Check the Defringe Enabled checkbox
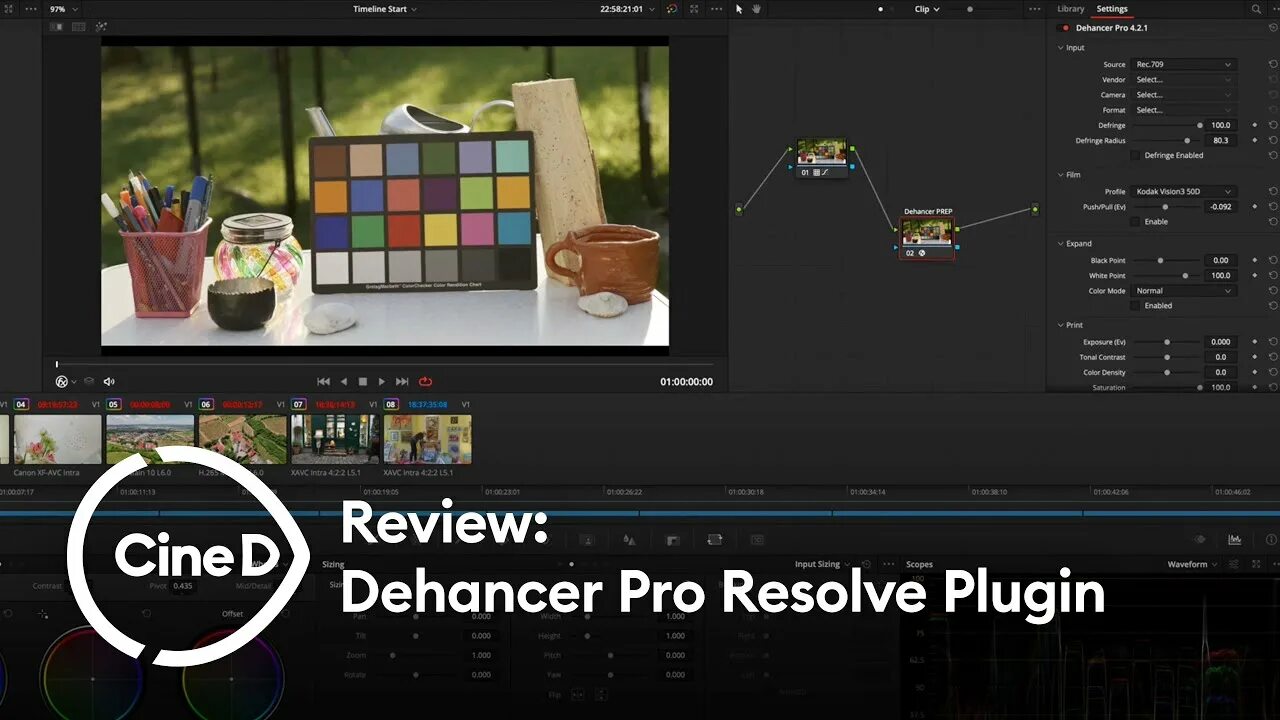The height and width of the screenshot is (720, 1280). [x=1135, y=156]
